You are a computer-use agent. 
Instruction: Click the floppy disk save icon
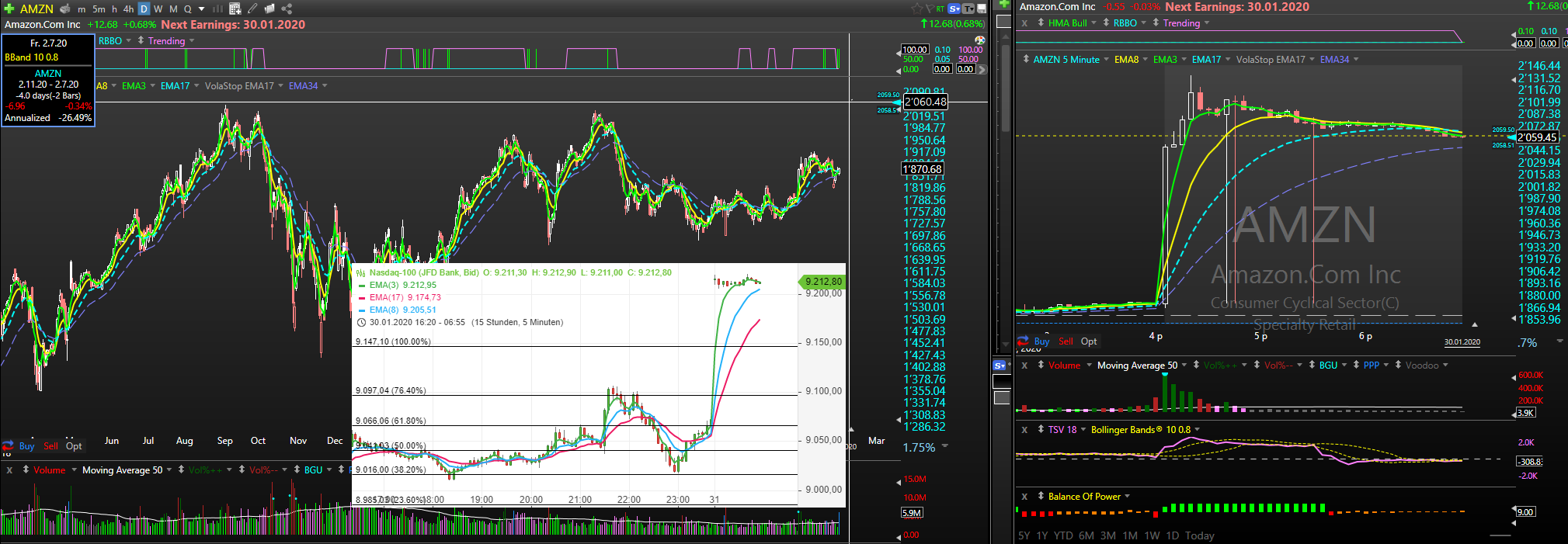point(982,9)
